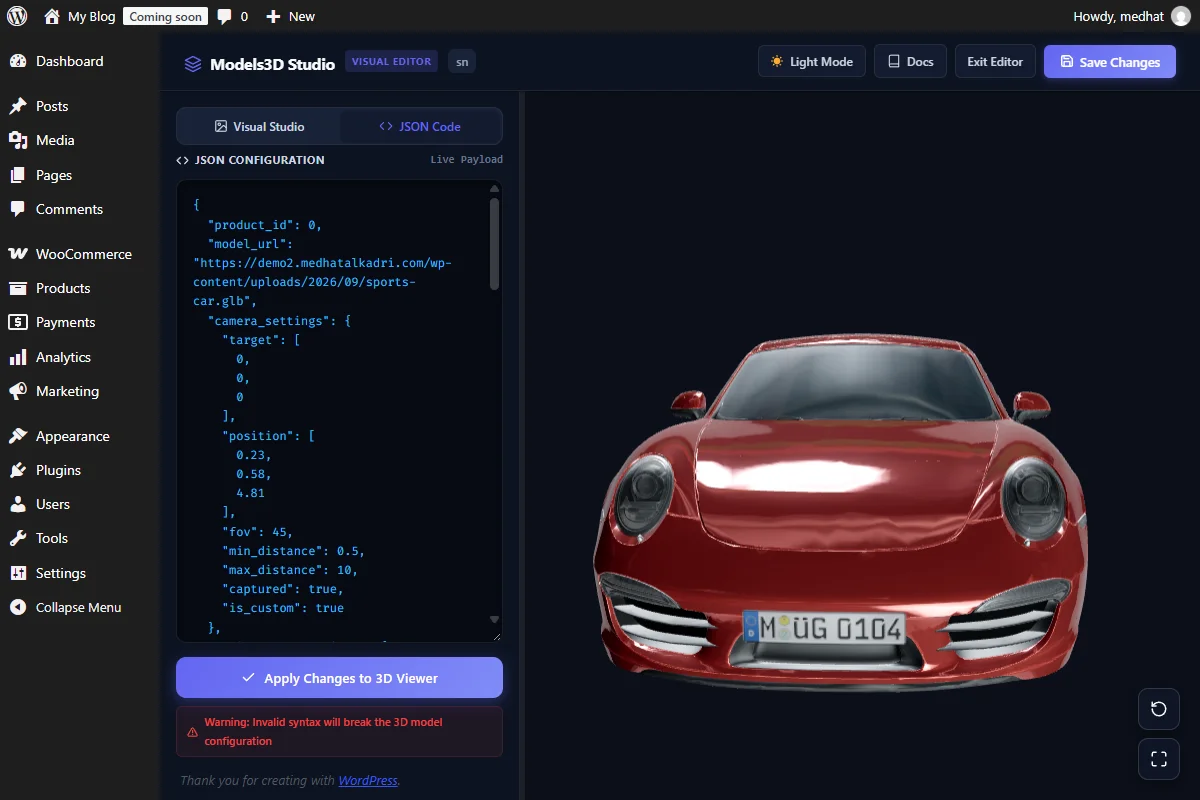Switch to the JSON Code tab

point(420,127)
